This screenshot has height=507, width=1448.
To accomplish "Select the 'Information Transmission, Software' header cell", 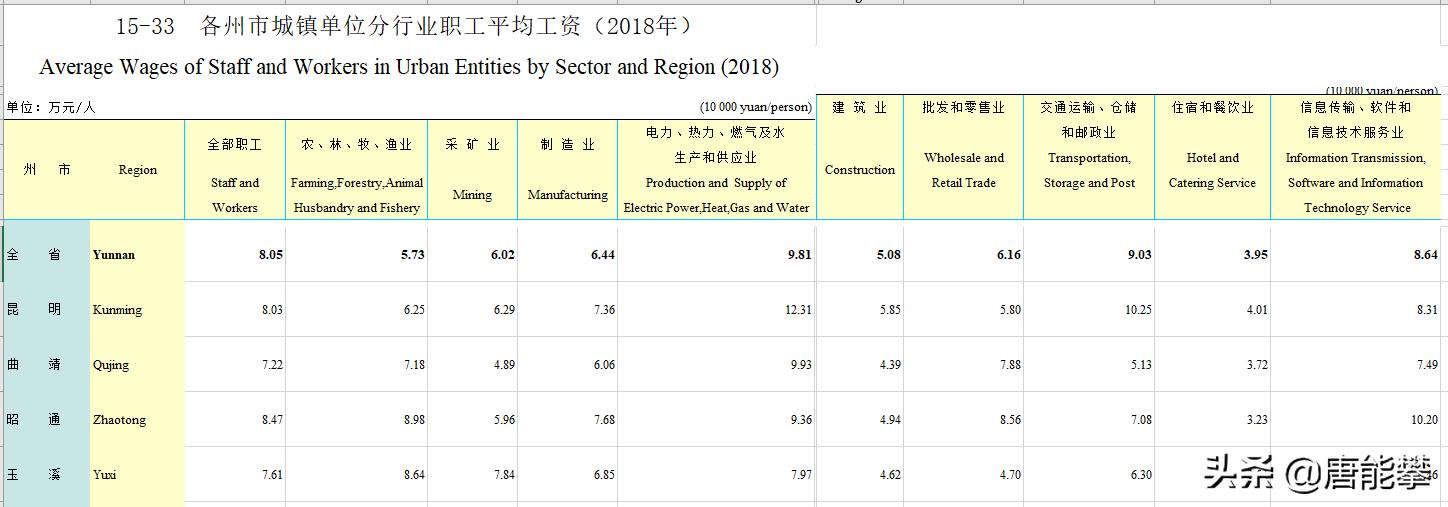I will click(x=1356, y=158).
